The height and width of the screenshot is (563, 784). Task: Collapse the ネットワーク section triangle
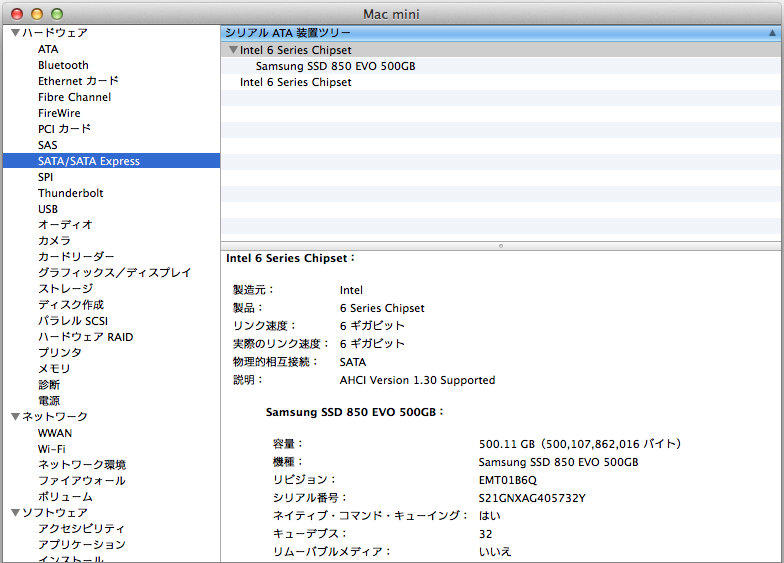point(16,416)
